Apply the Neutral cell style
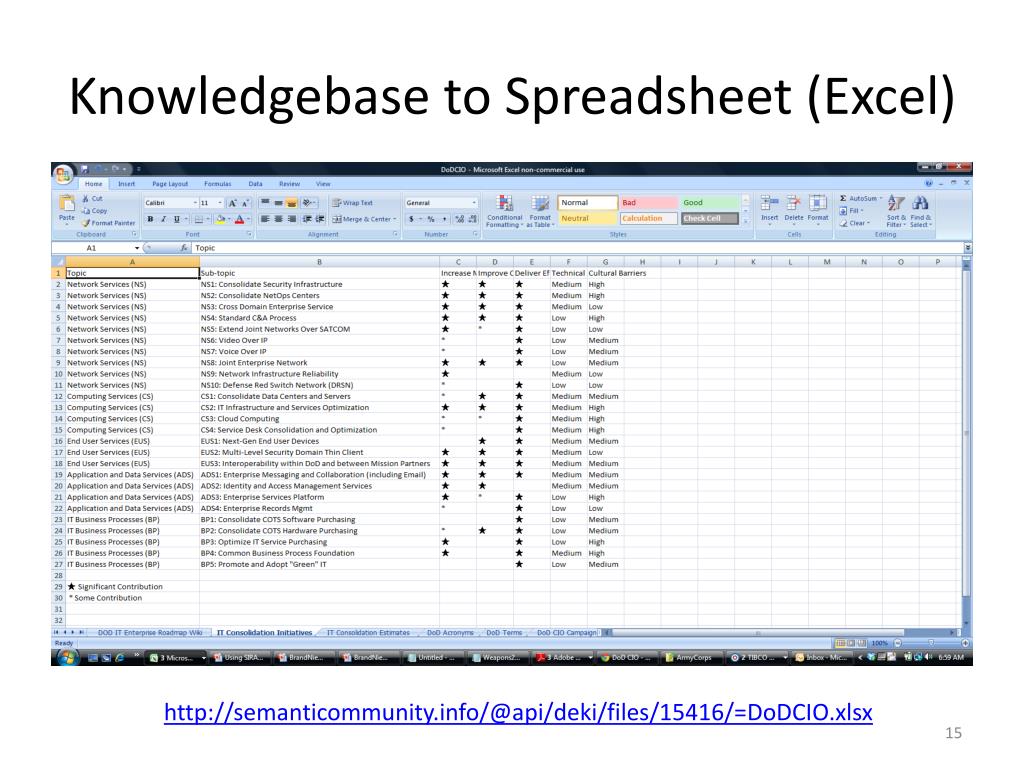The image size is (1024, 768). pos(587,219)
